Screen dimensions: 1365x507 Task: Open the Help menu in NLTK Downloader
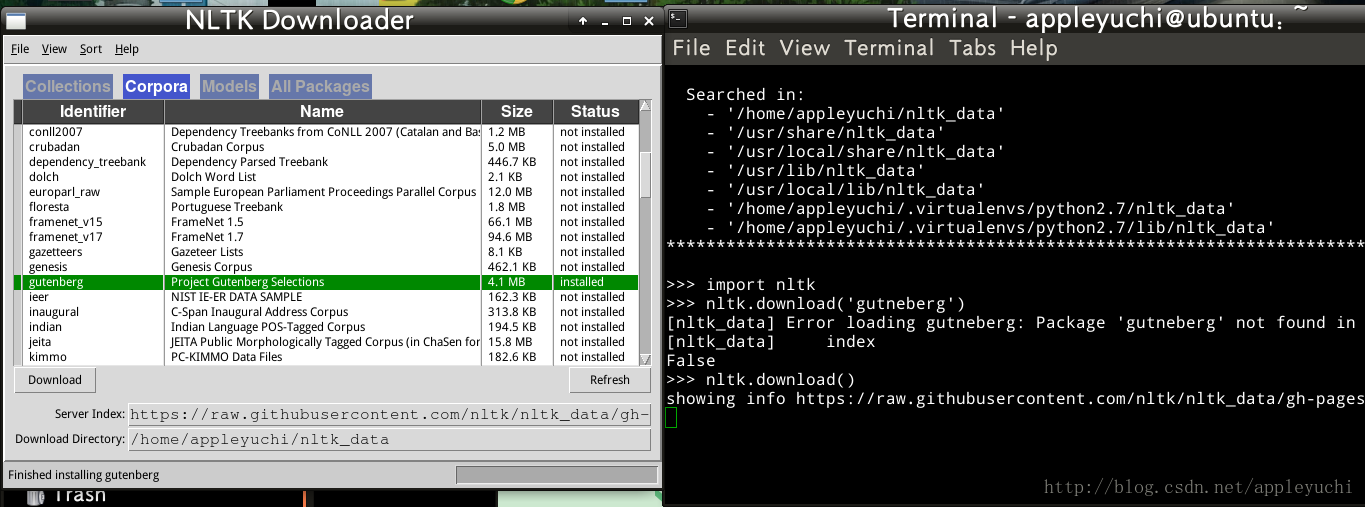click(x=127, y=49)
